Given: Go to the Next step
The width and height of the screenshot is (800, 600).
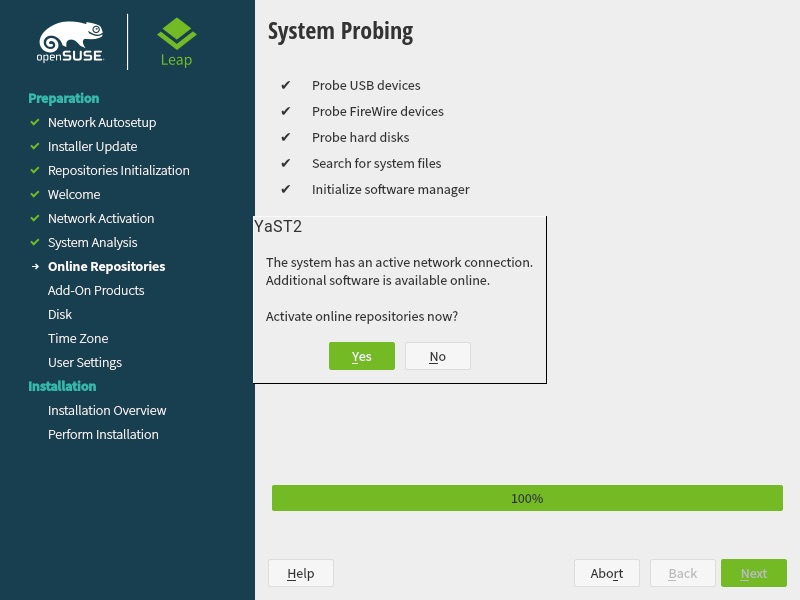Looking at the screenshot, I should [754, 573].
